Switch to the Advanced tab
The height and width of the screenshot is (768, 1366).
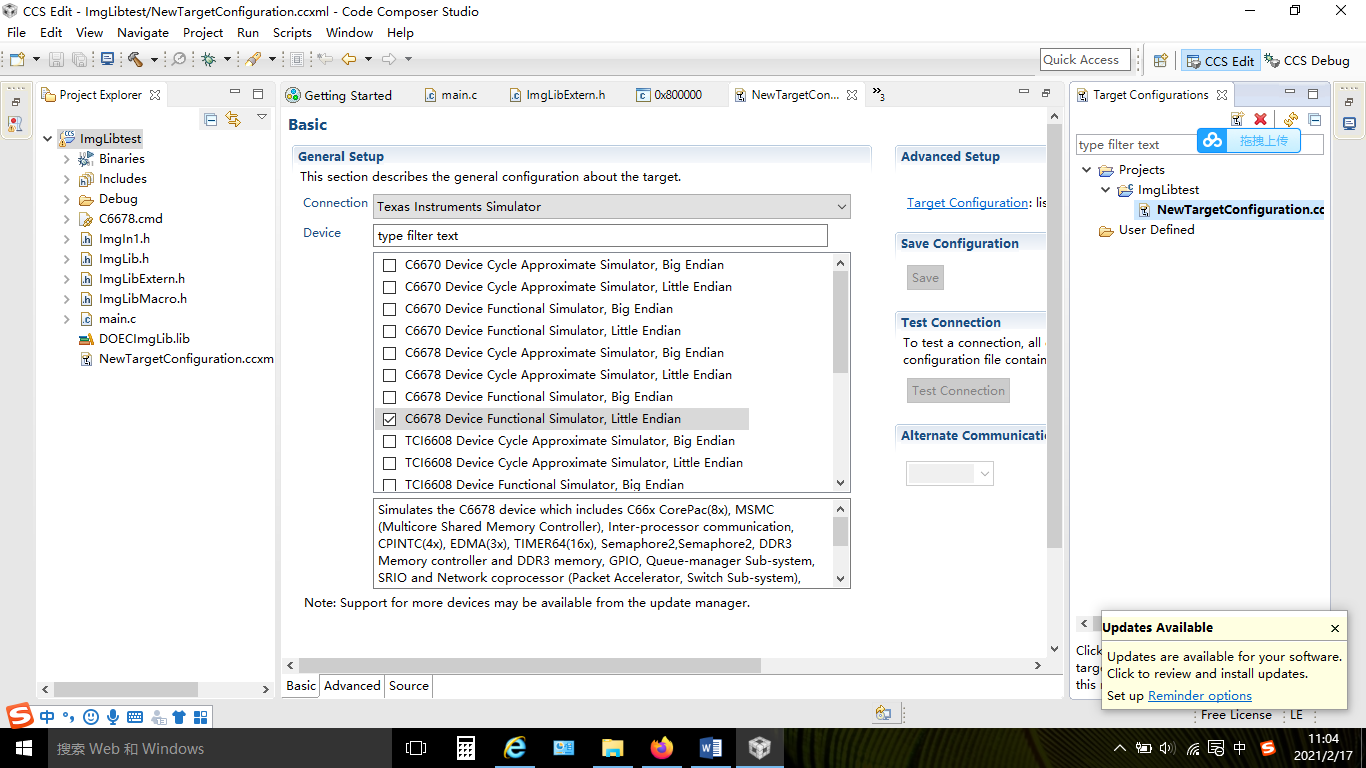point(352,686)
